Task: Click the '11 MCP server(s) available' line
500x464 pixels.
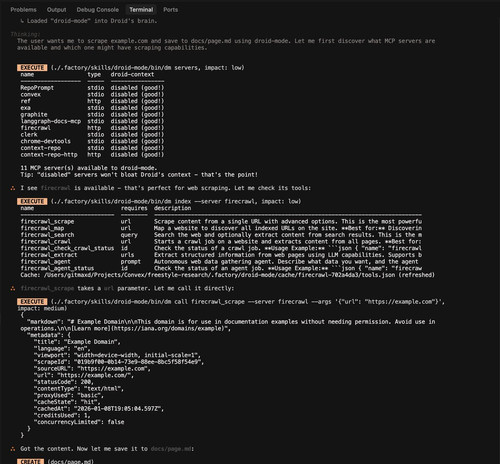Action: coord(89,168)
